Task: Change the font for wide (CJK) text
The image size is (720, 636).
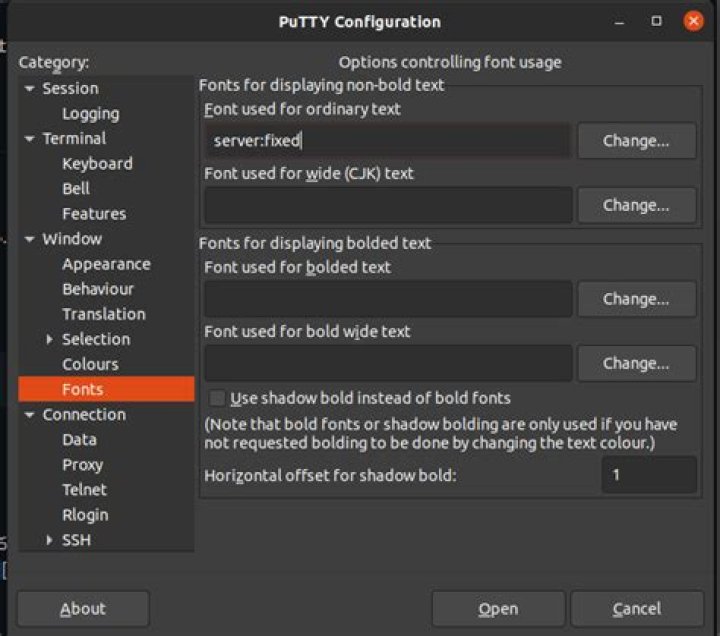Action: pyautogui.click(x=636, y=205)
